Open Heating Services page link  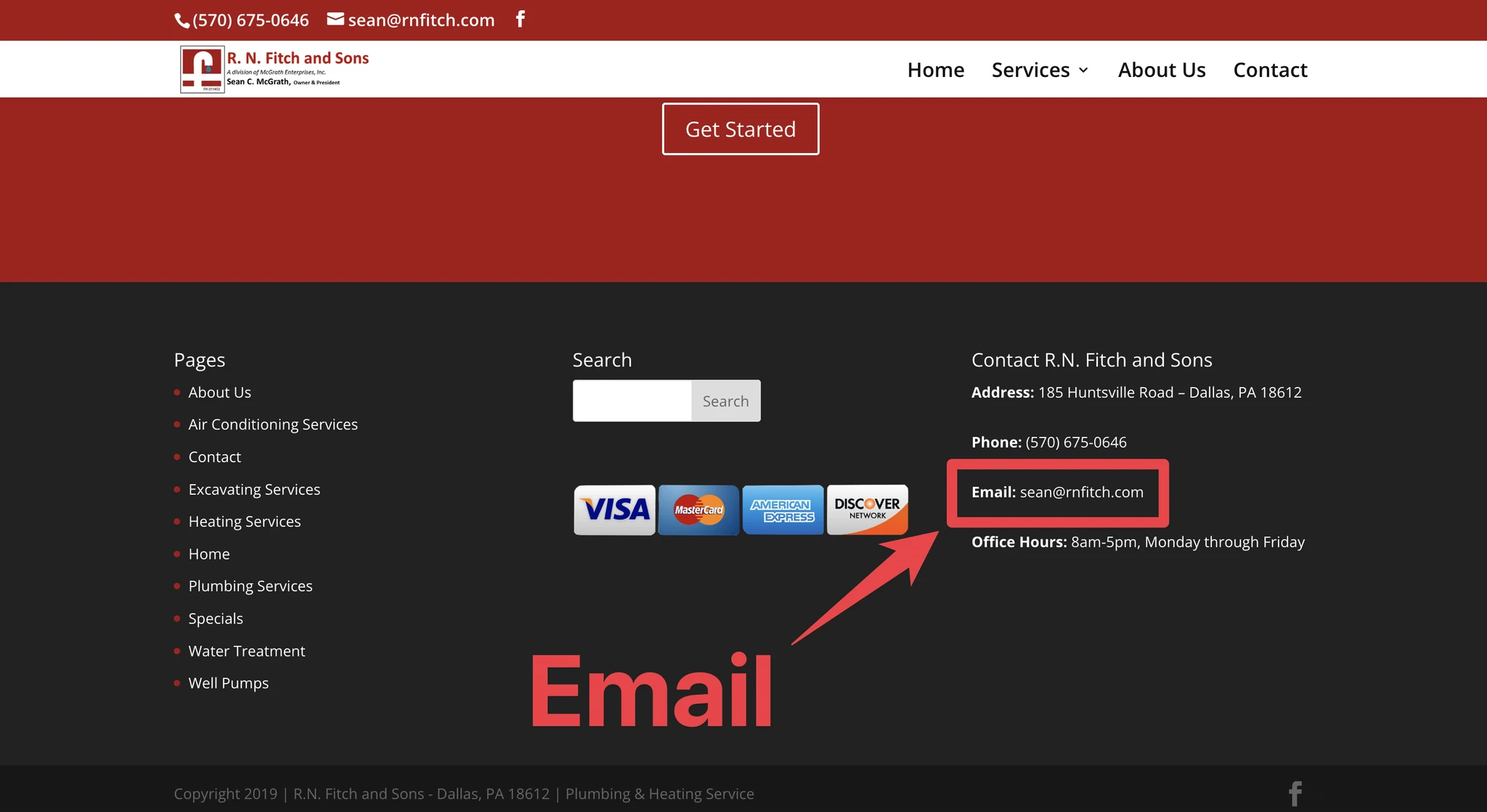pos(245,522)
